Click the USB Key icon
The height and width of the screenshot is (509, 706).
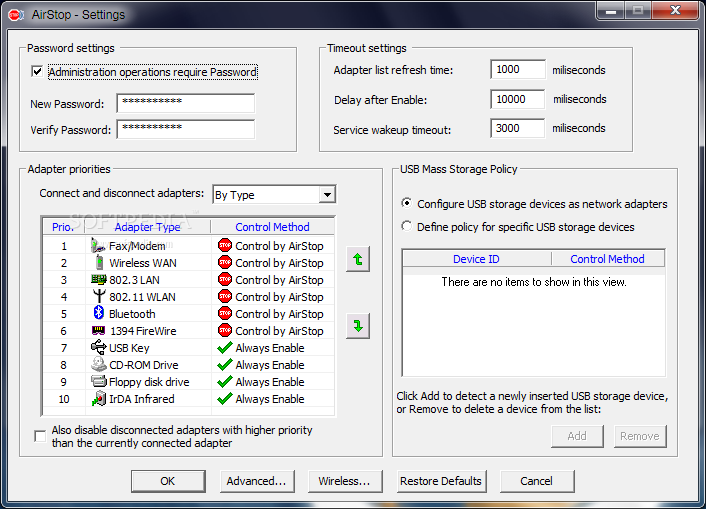[99, 347]
